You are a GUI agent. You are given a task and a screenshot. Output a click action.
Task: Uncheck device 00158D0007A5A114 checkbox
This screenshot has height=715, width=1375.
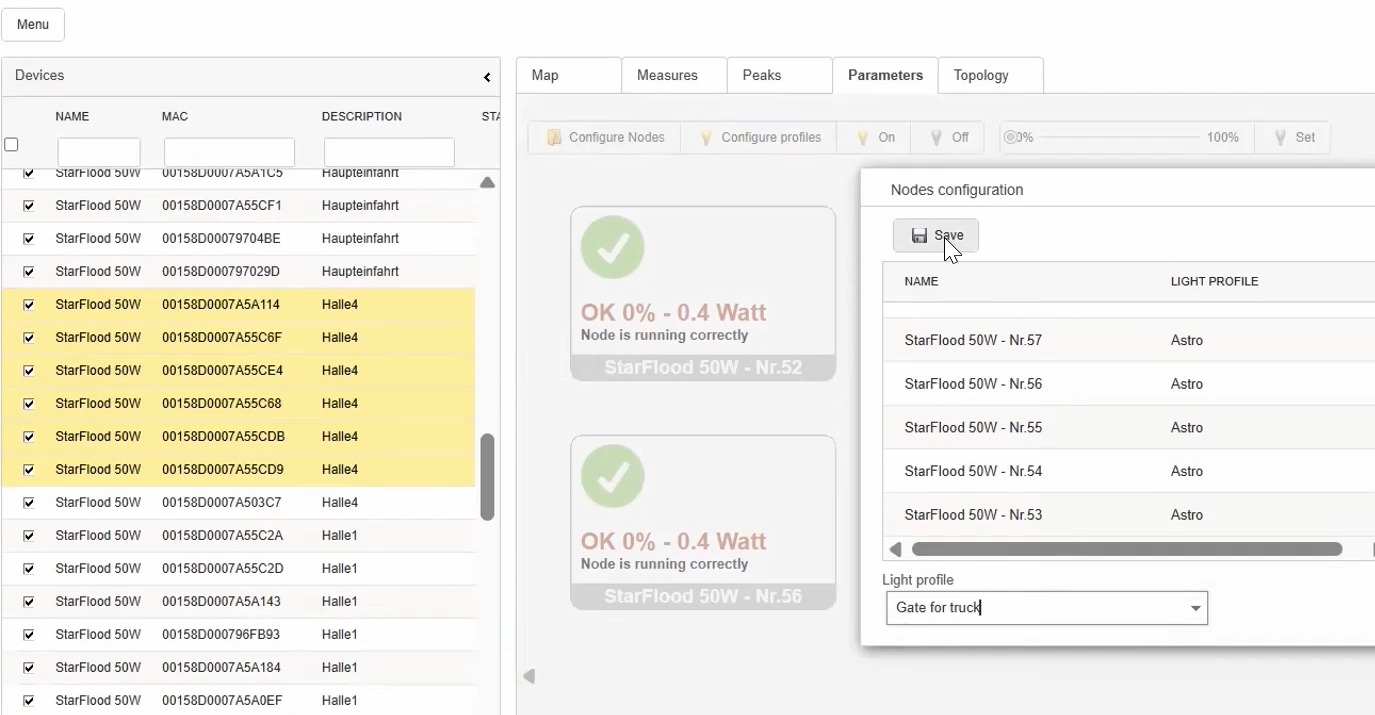tap(28, 305)
